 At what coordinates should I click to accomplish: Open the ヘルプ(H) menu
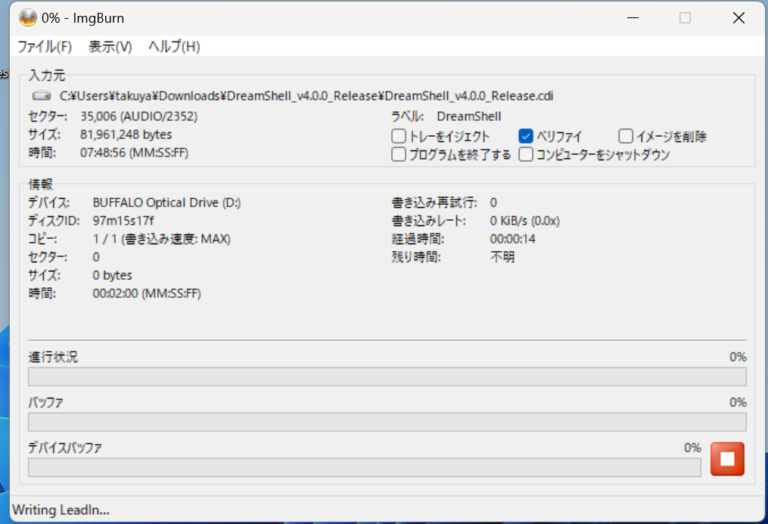pos(174,46)
